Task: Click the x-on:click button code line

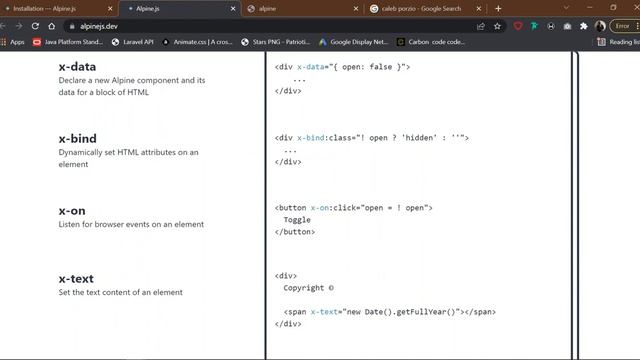Action: 353,208
